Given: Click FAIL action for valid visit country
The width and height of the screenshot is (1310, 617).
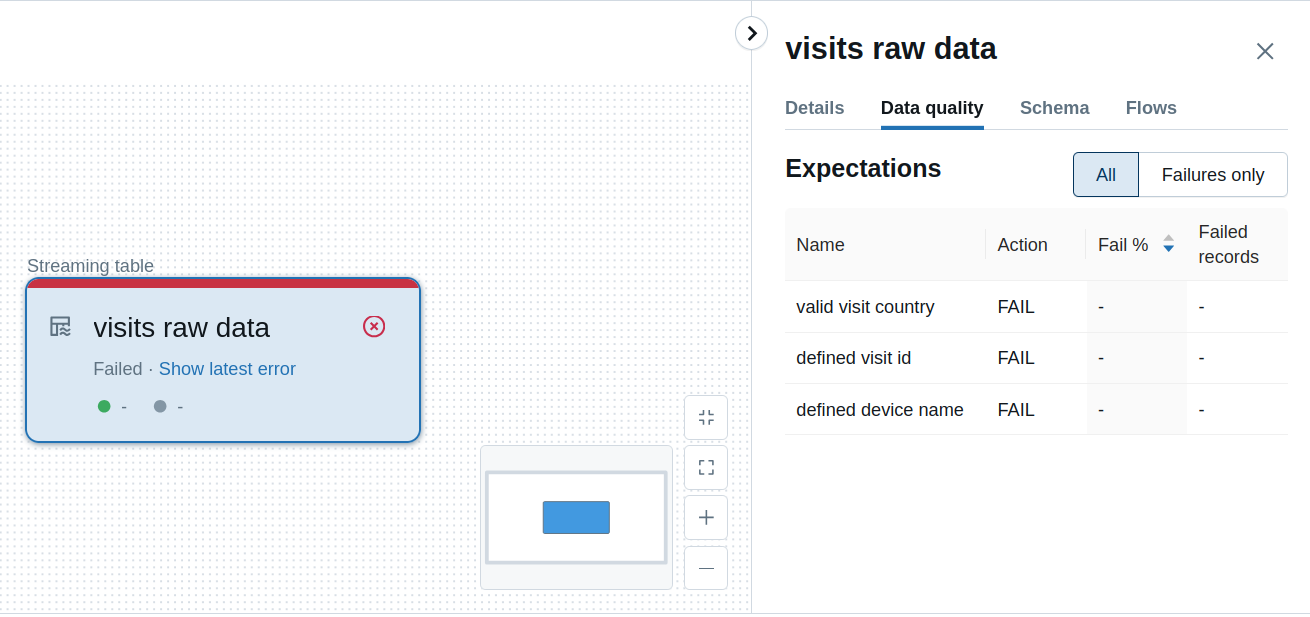Looking at the screenshot, I should [x=1016, y=307].
